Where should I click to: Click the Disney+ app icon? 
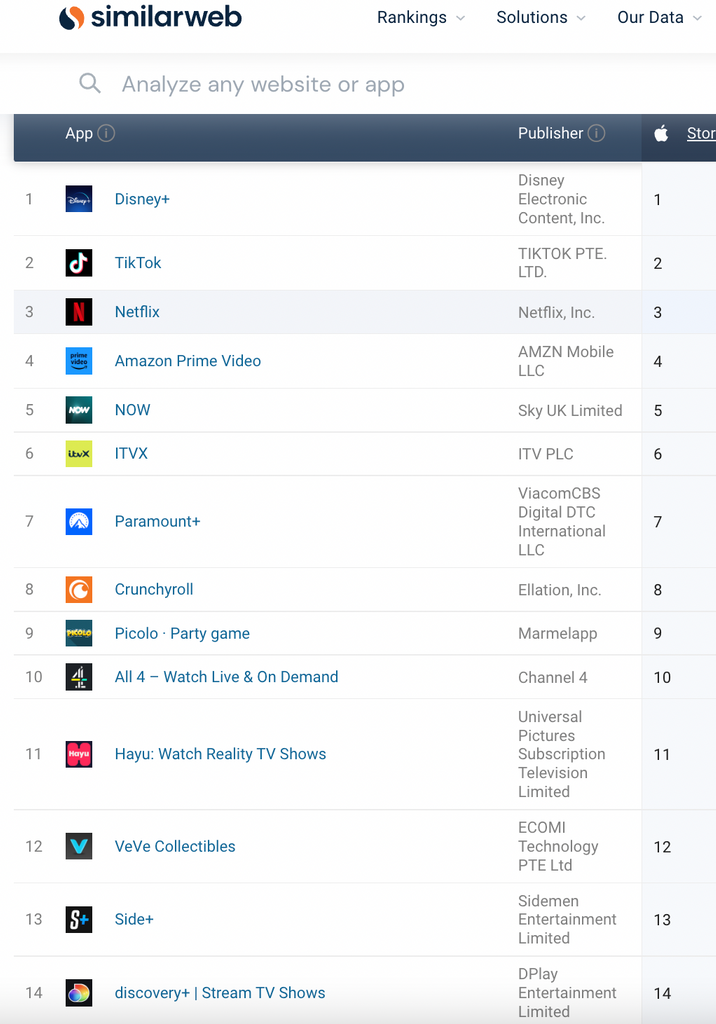78,199
